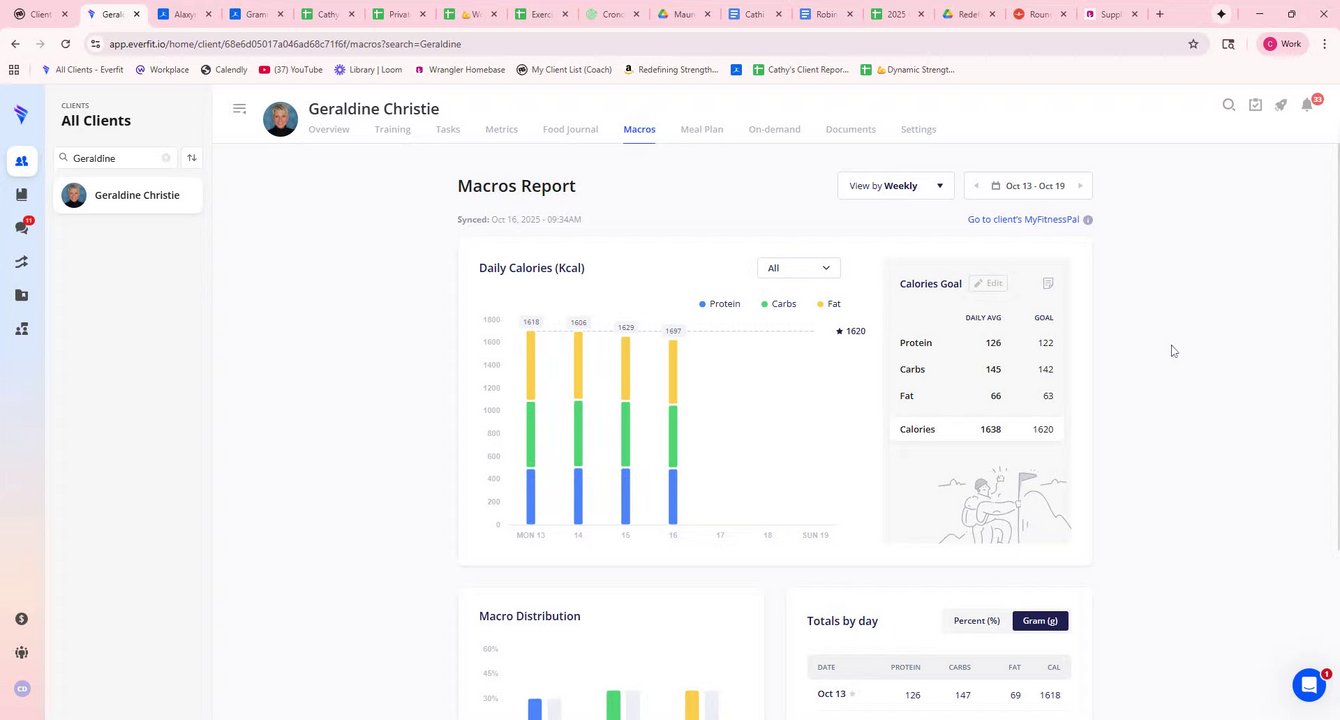This screenshot has height=720, width=1340.
Task: Click the browser address bar URL
Action: click(285, 44)
